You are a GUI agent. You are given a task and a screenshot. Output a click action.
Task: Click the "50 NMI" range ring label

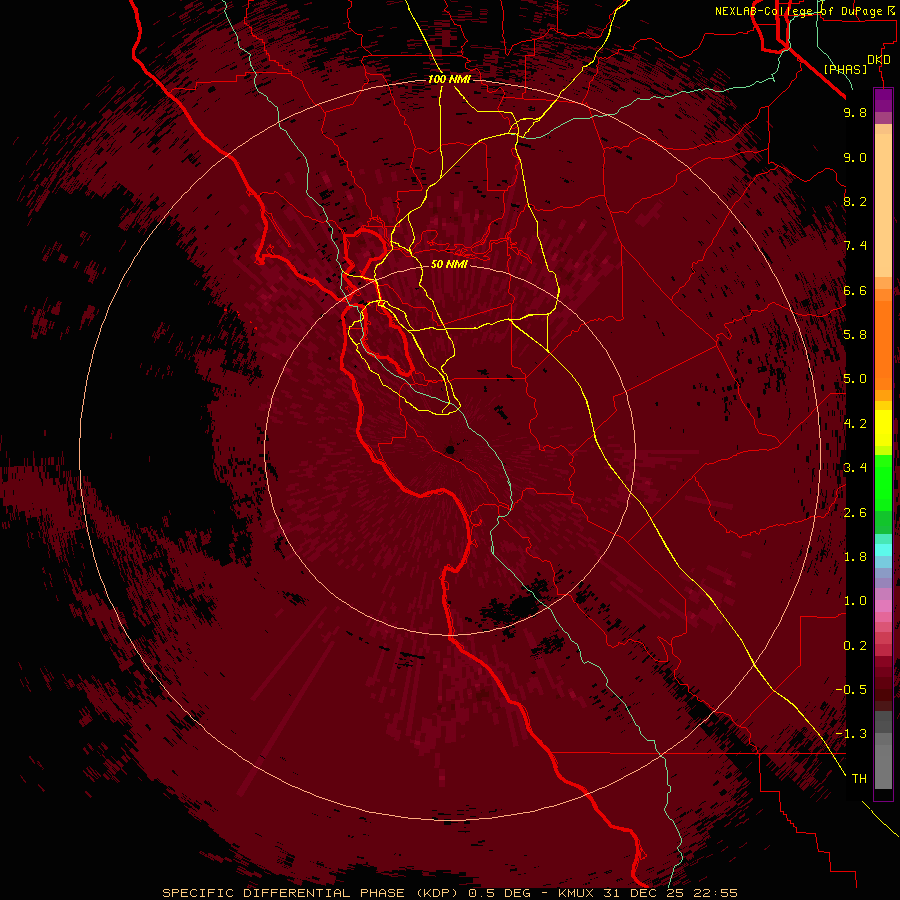(449, 264)
